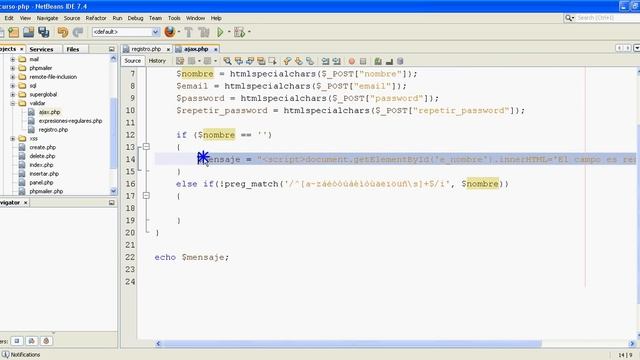This screenshot has width=640, height=360.
Task: Click the Debug Project icon
Action: point(240,32)
